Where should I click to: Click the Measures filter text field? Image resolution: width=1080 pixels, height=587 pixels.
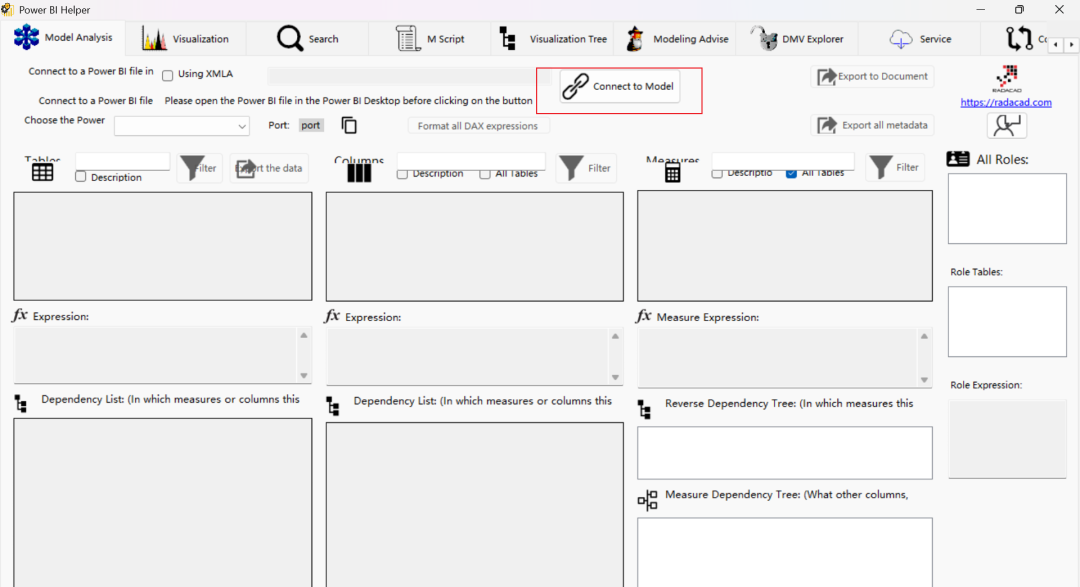[783, 161]
